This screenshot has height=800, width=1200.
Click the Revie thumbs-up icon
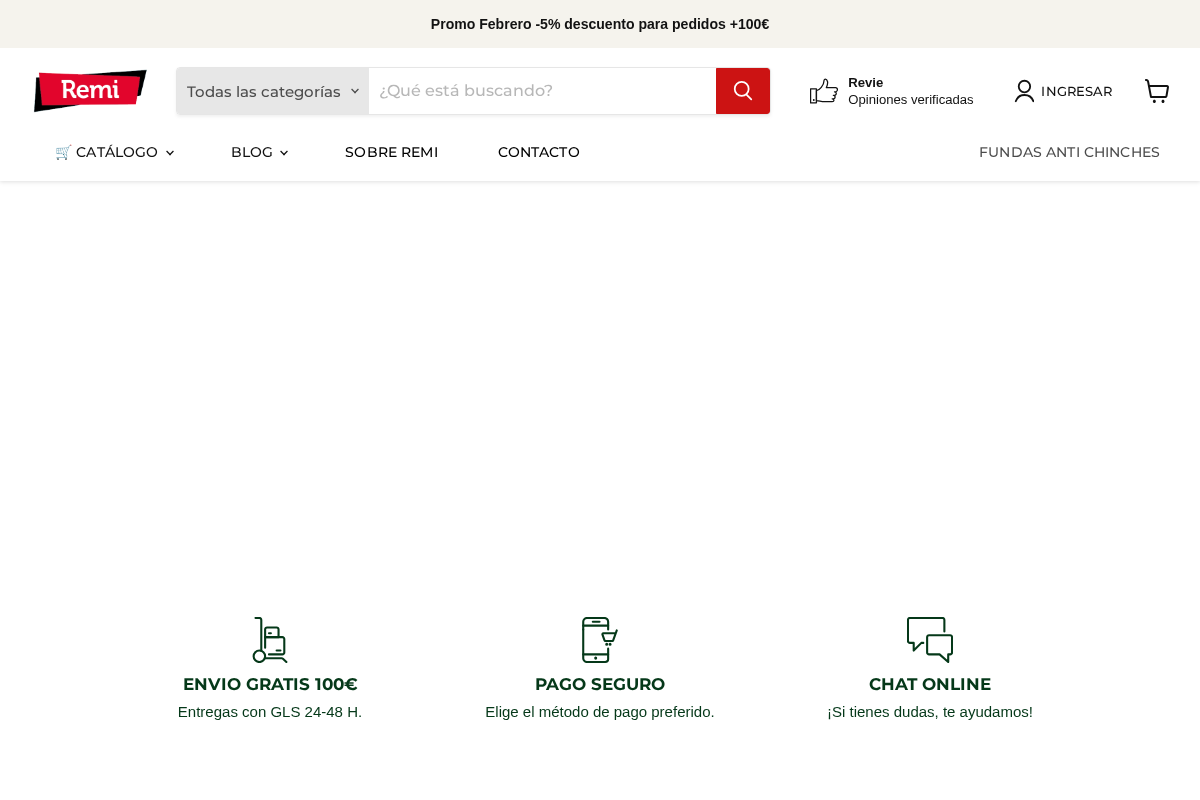coord(824,91)
